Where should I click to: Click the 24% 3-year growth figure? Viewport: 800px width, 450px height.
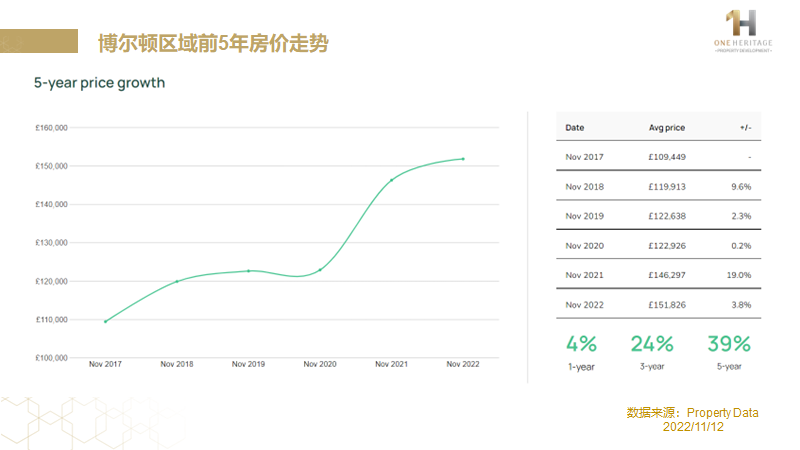coord(654,344)
